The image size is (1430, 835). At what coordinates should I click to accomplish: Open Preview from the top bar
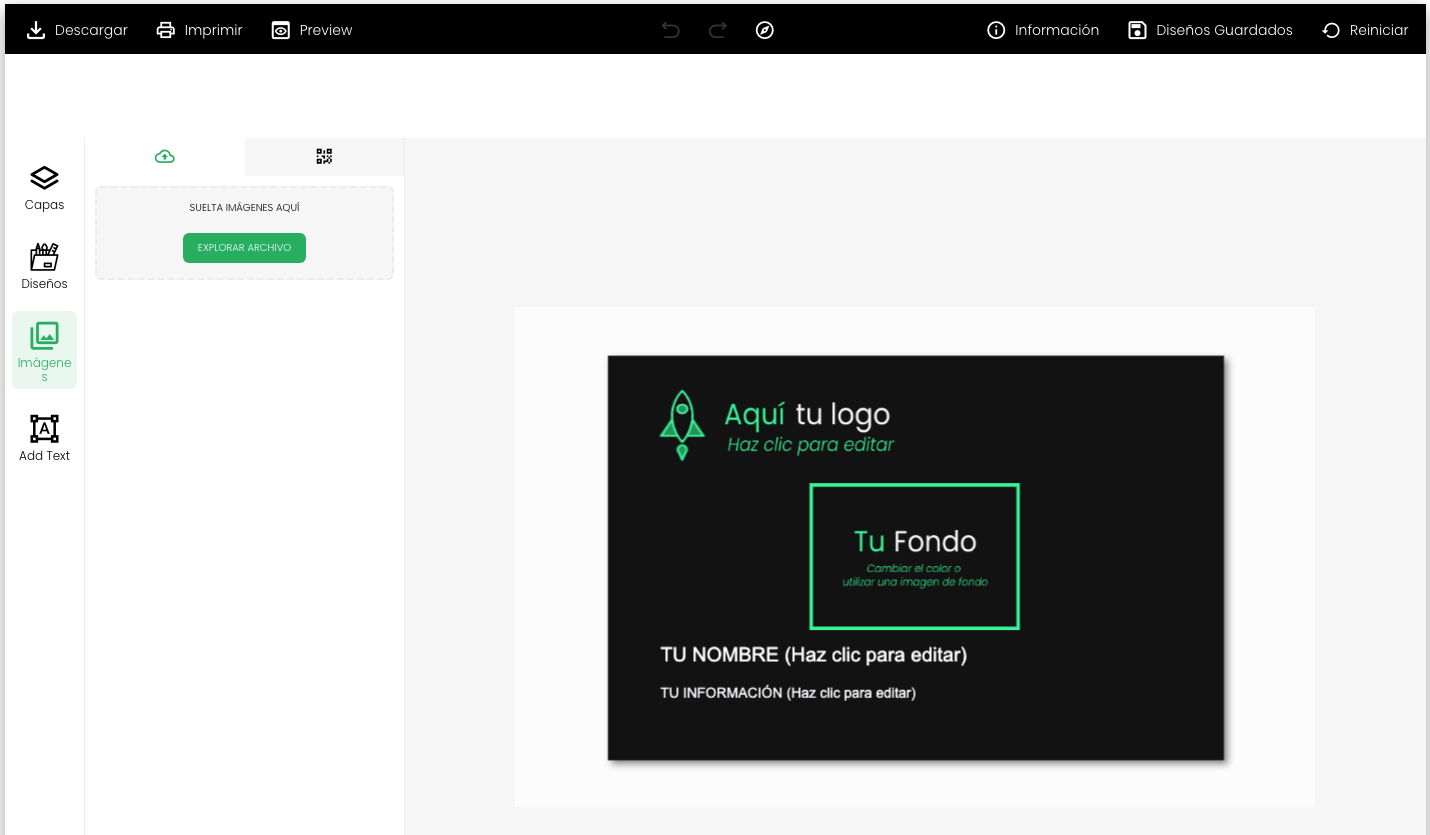click(x=312, y=30)
